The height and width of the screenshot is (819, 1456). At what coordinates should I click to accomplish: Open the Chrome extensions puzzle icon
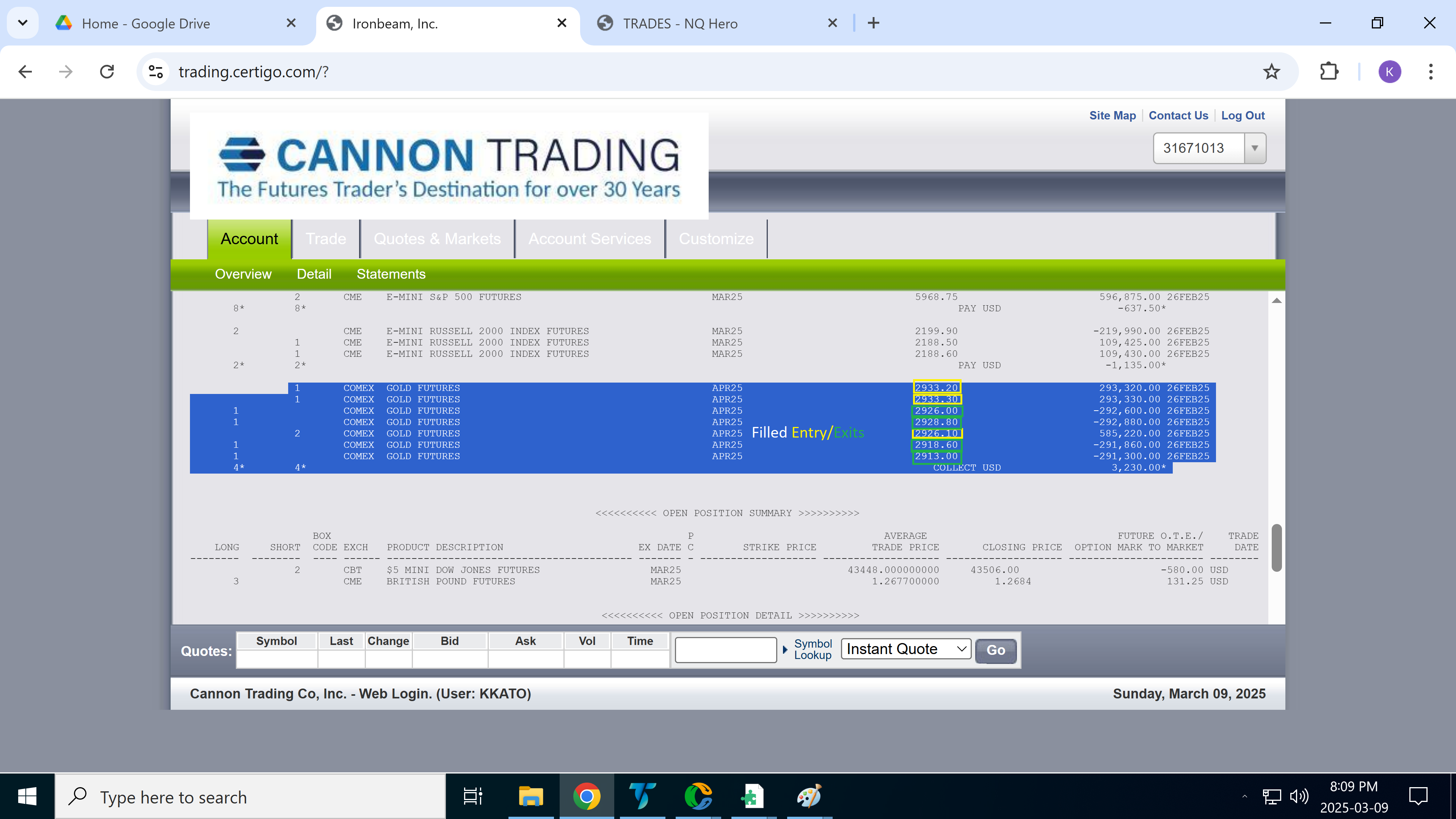click(1329, 72)
